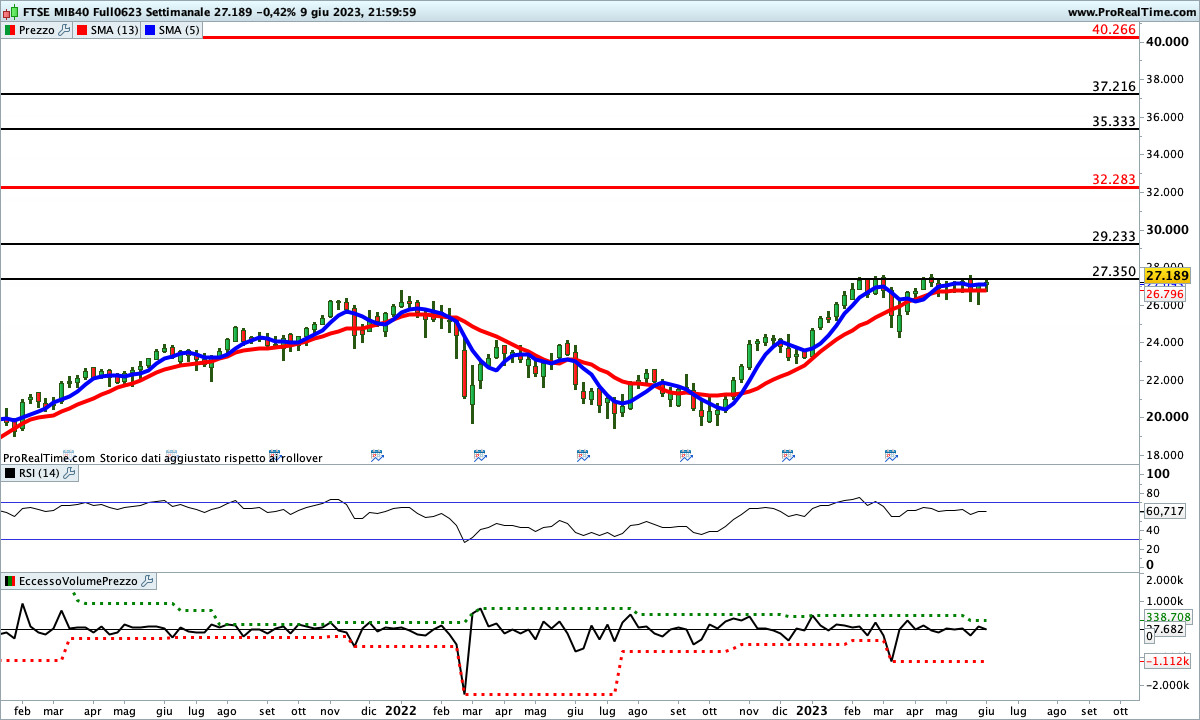The height and width of the screenshot is (720, 1200).
Task: Click the red/green Prezzo color icon
Action: click(x=9, y=30)
